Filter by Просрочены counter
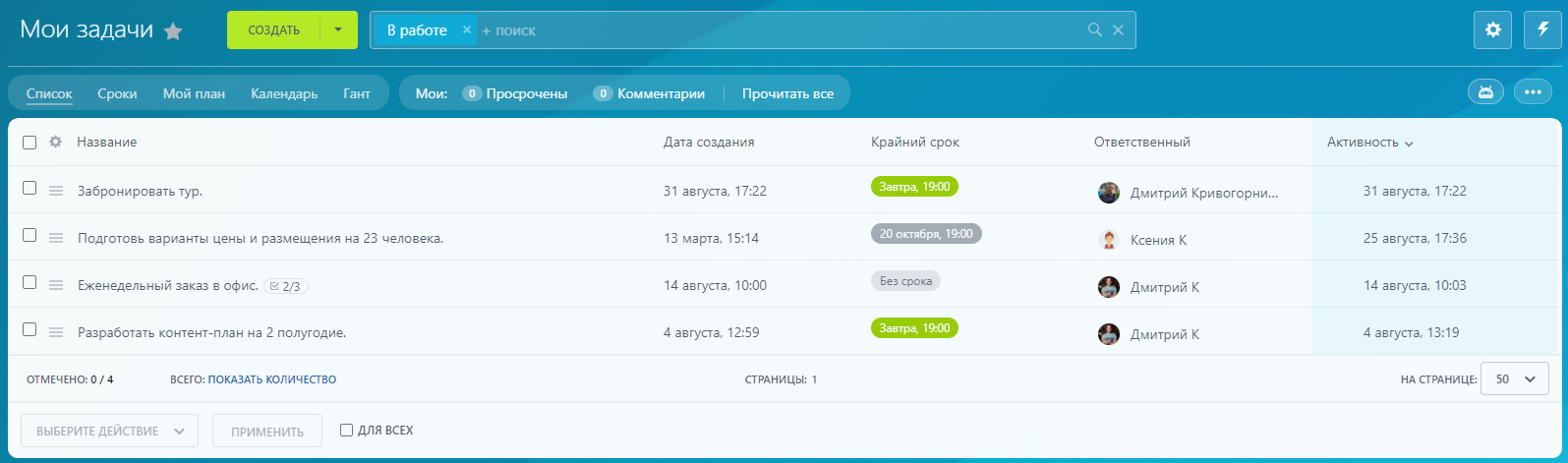The image size is (1568, 463). [x=515, y=94]
